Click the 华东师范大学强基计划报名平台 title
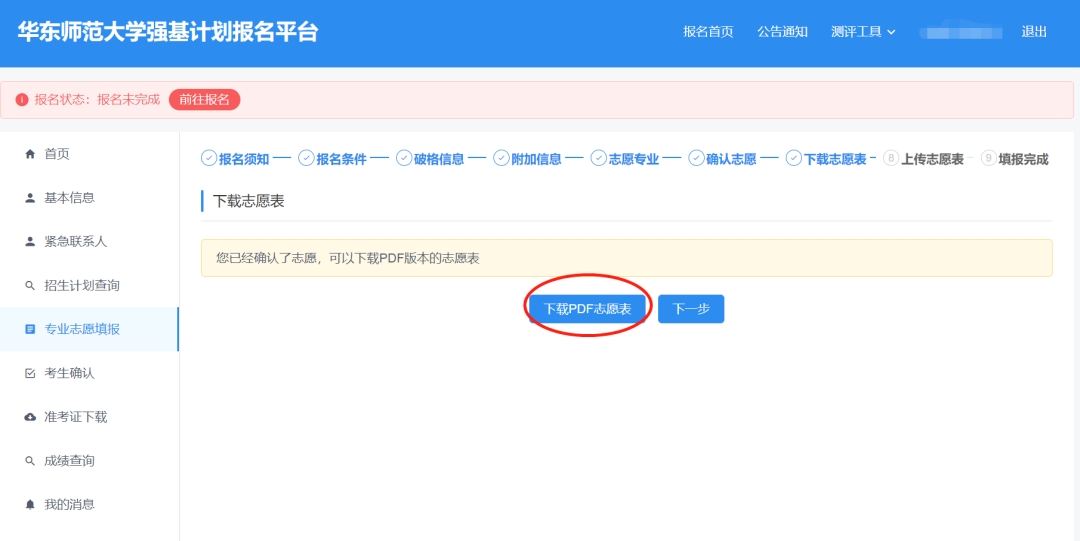Screen dimensions: 1080x541 click(168, 32)
